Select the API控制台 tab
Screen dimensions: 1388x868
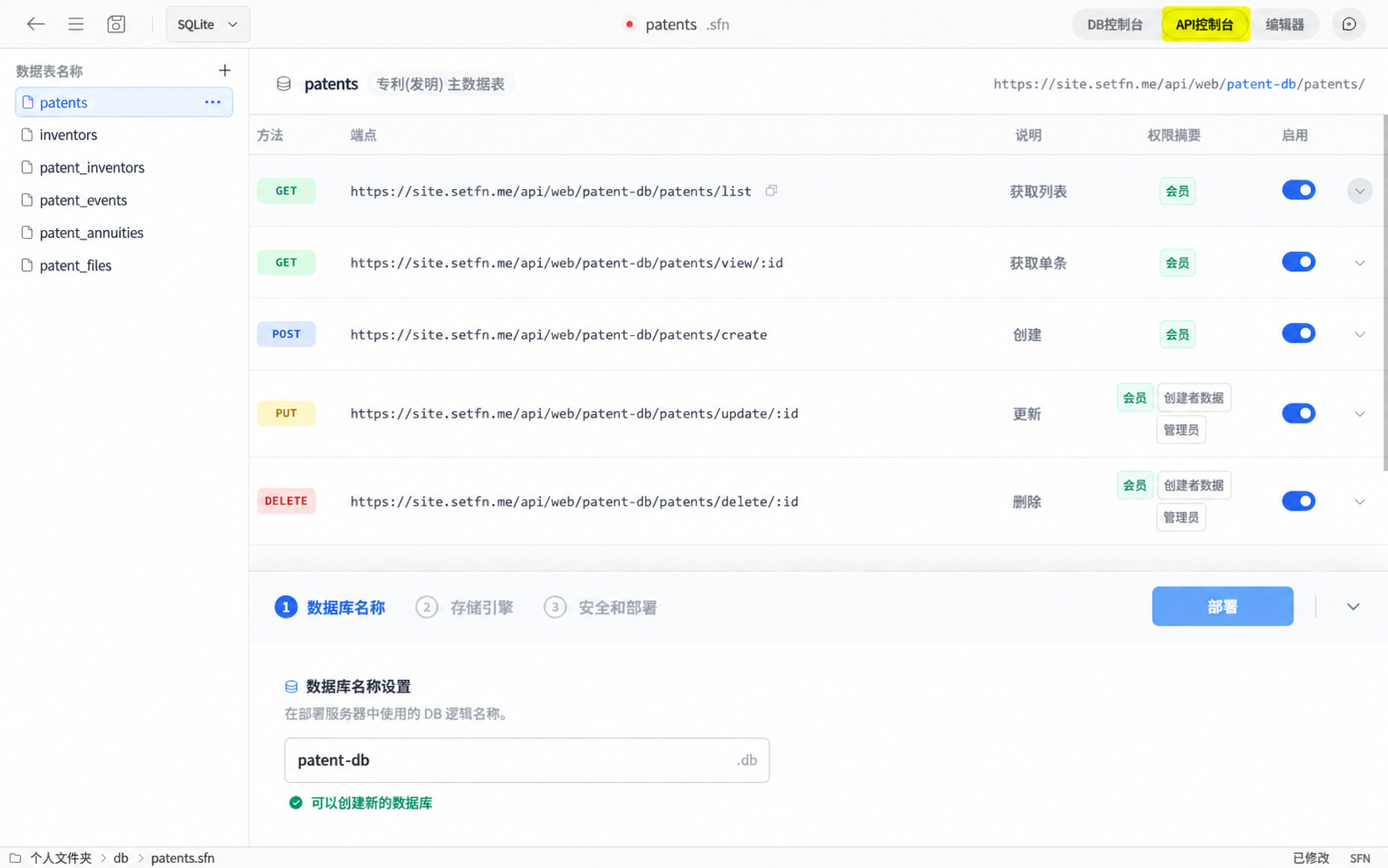(1204, 24)
